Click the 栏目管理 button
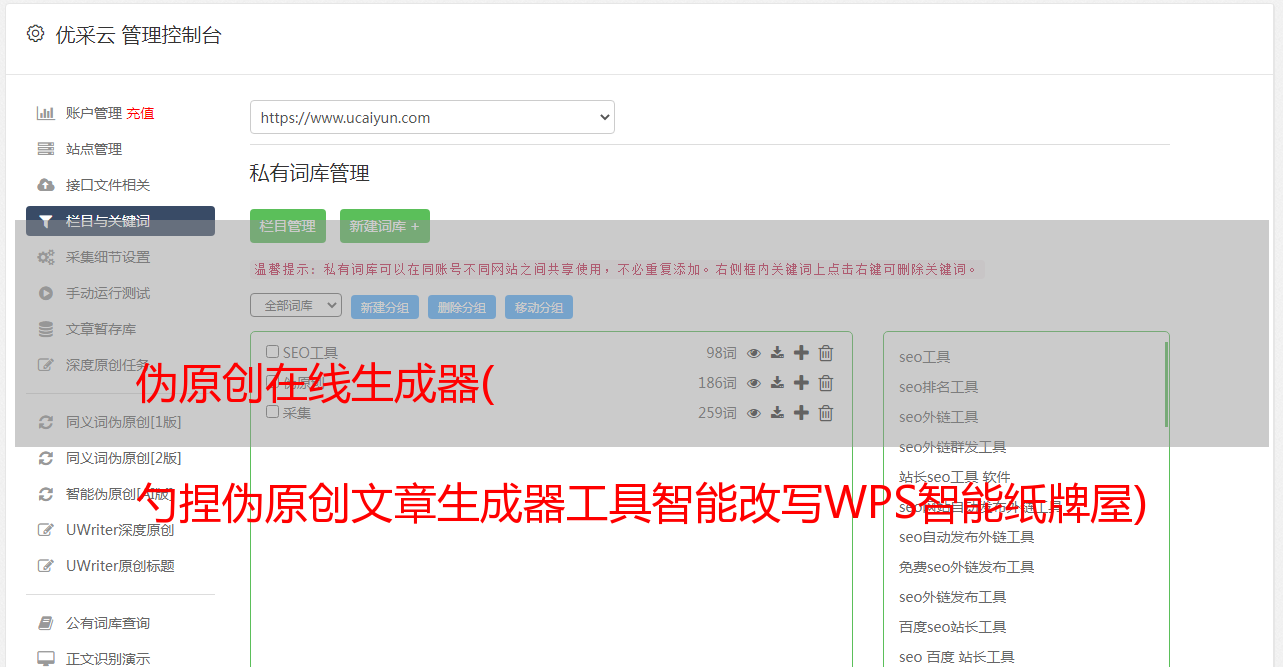 288,226
